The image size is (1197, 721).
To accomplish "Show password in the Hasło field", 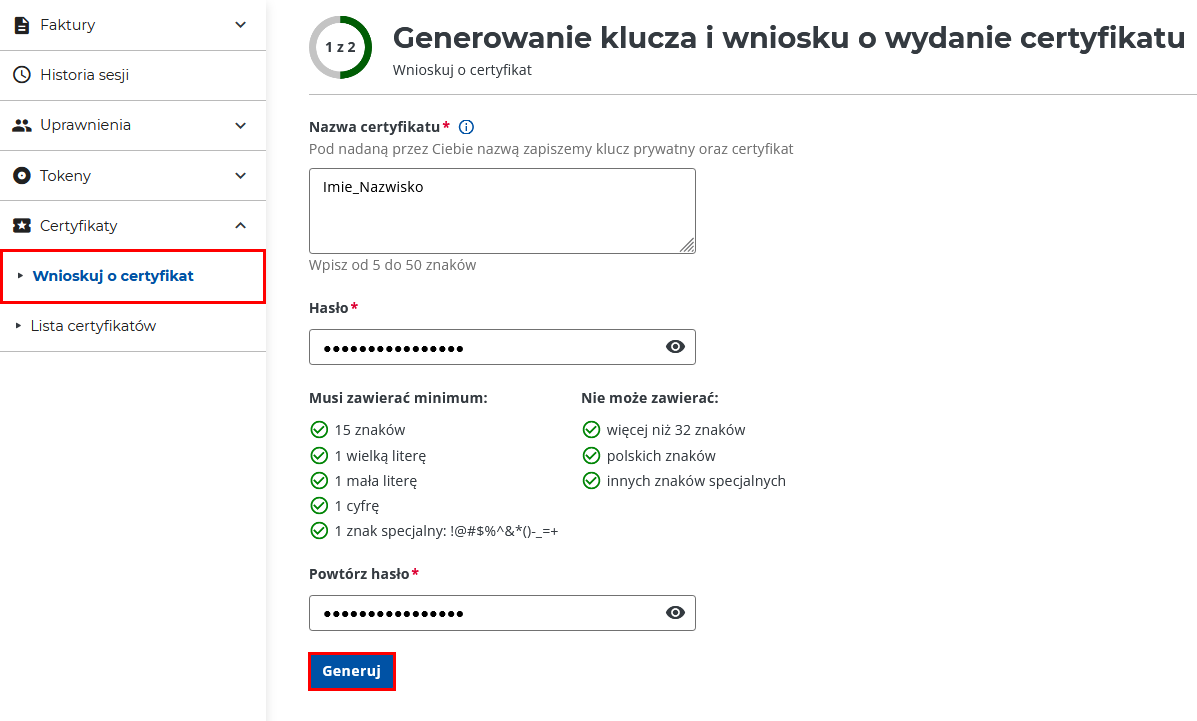I will 675,347.
